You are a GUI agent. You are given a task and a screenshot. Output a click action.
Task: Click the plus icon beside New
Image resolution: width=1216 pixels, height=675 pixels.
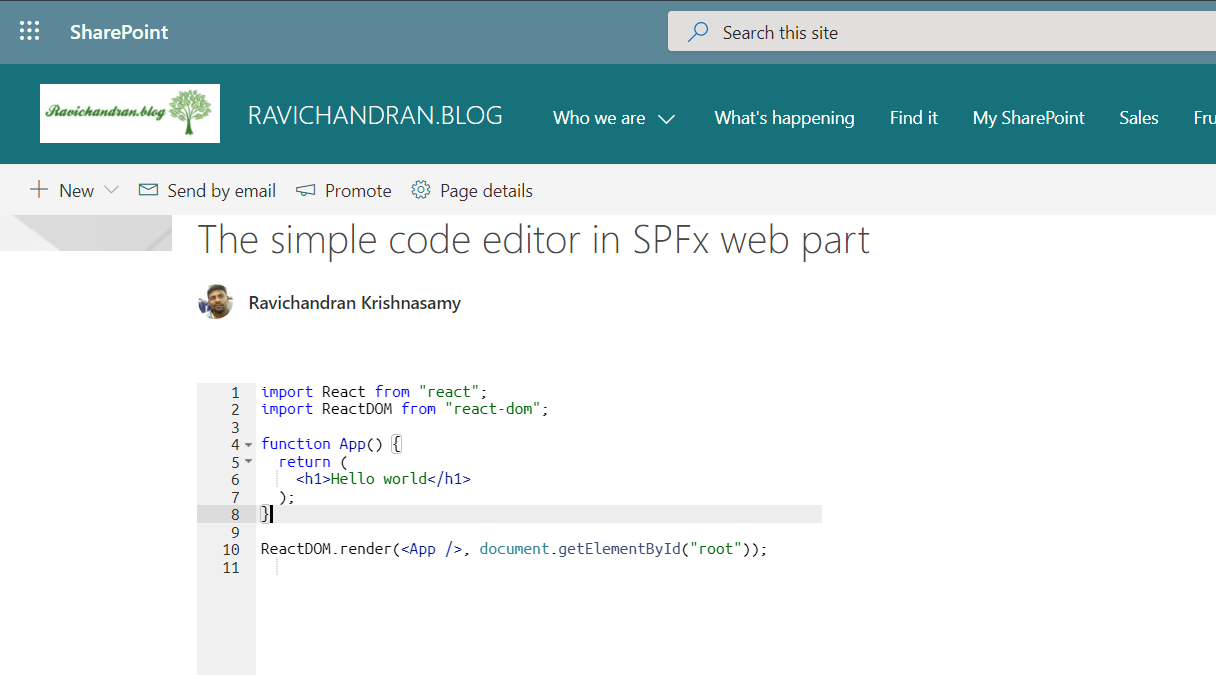(x=39, y=190)
